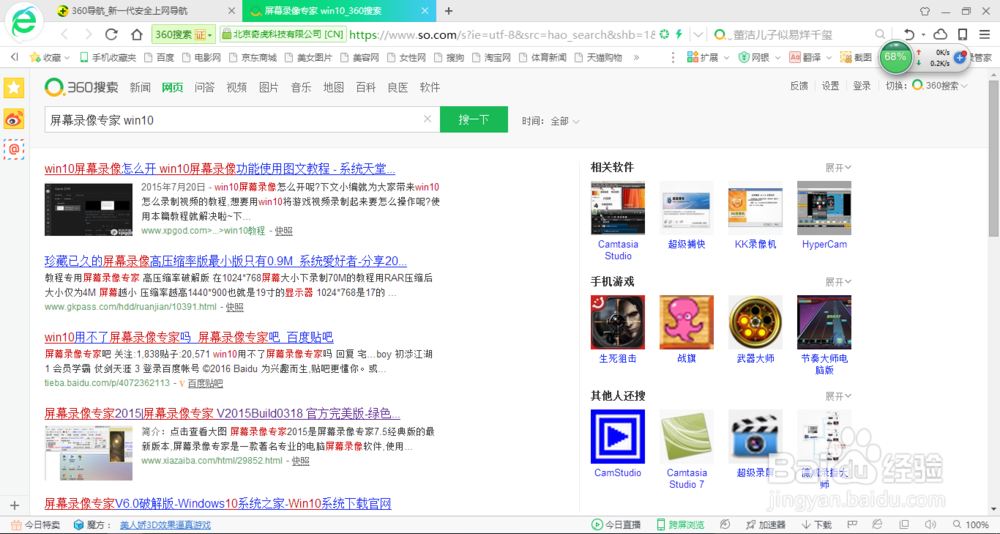Show more bookmarks with the » chevron
The width and height of the screenshot is (1000, 534).
coord(636,57)
